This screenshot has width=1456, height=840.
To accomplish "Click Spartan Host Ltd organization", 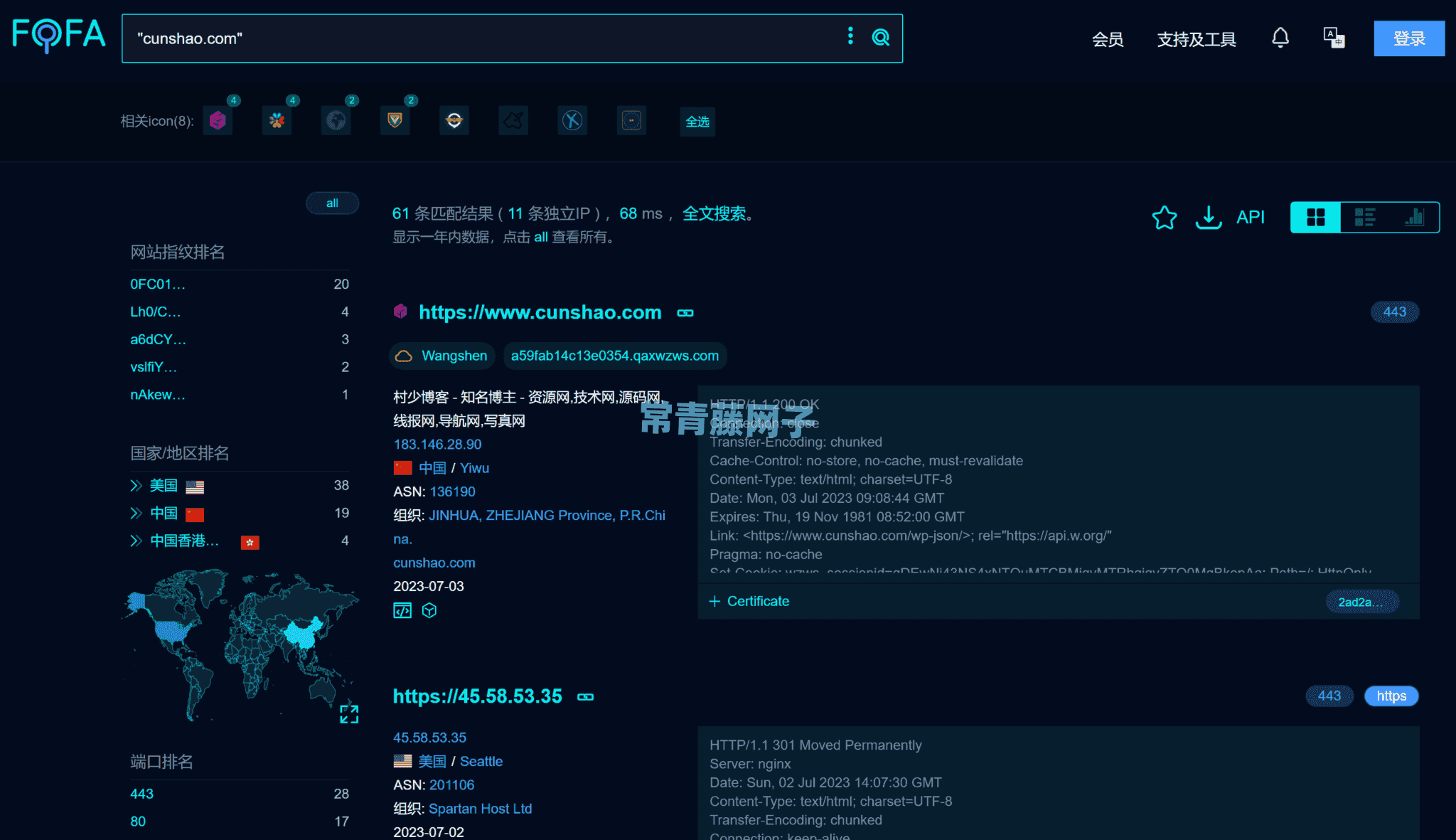I will [480, 809].
